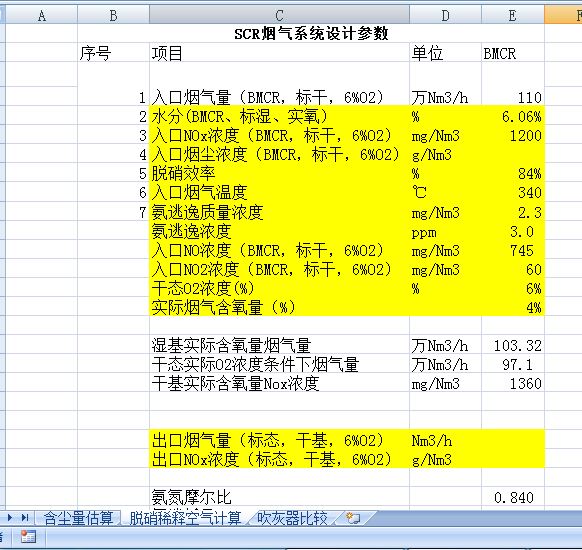Select the 1360 value cell

coord(513,383)
